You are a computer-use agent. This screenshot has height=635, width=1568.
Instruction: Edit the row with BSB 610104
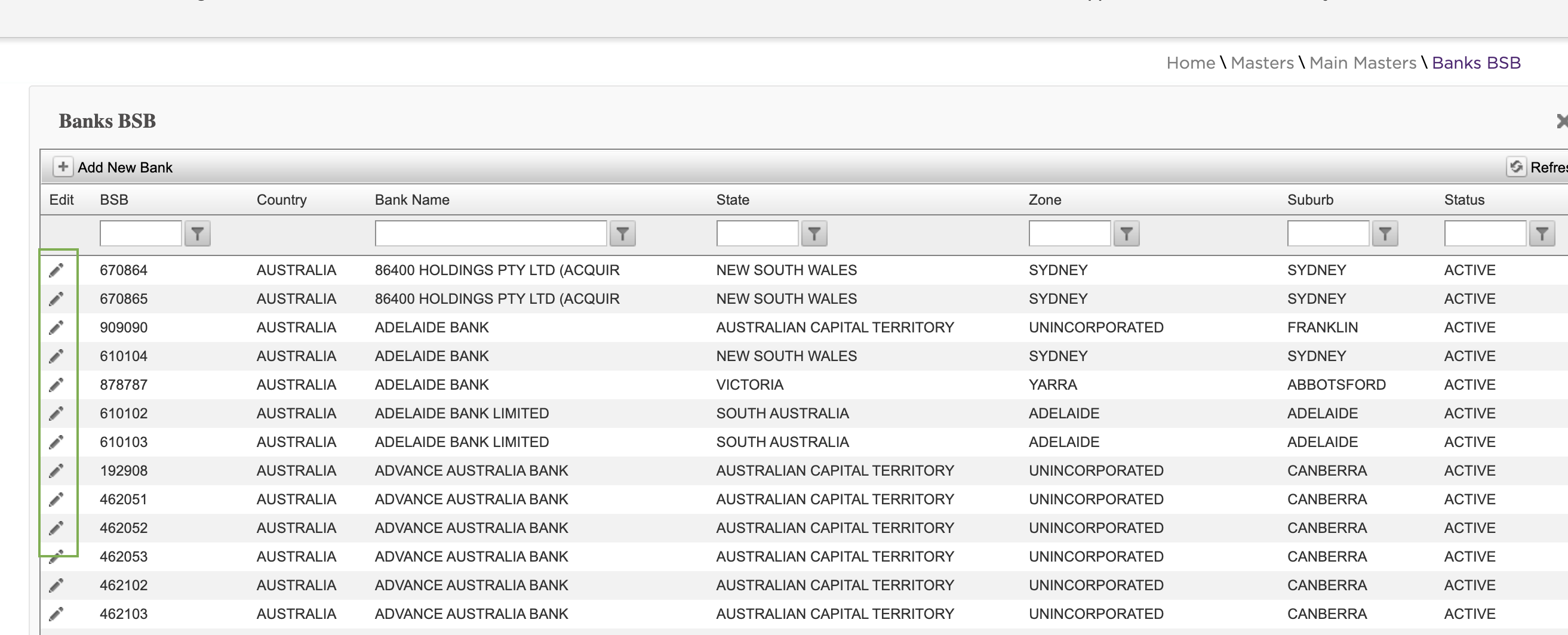click(56, 356)
